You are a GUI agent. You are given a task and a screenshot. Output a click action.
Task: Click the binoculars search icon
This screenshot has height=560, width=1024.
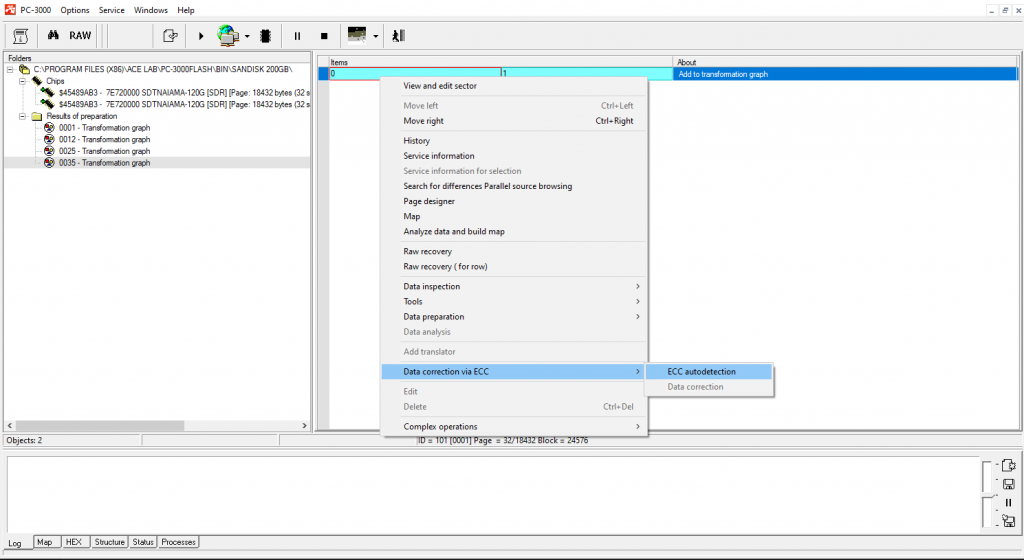(x=54, y=35)
